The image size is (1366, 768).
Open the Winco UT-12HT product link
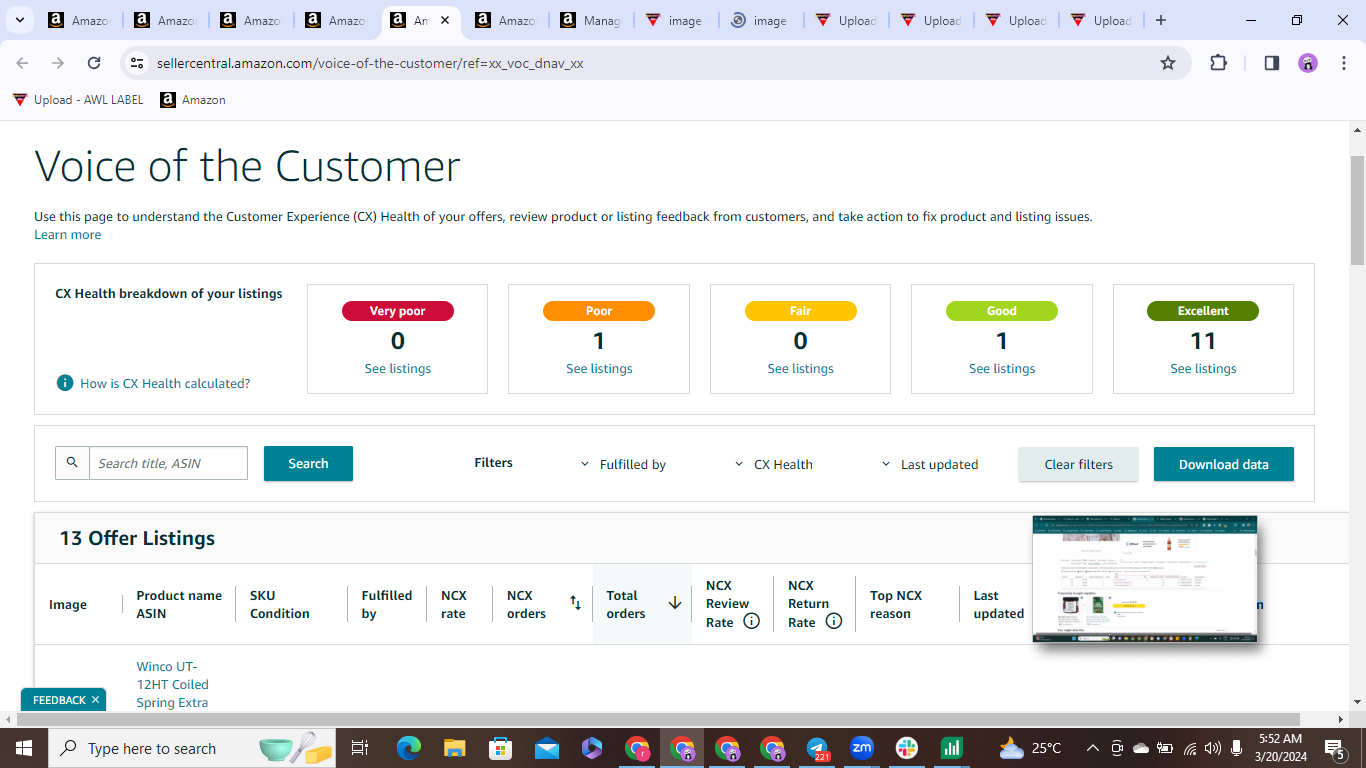(173, 685)
